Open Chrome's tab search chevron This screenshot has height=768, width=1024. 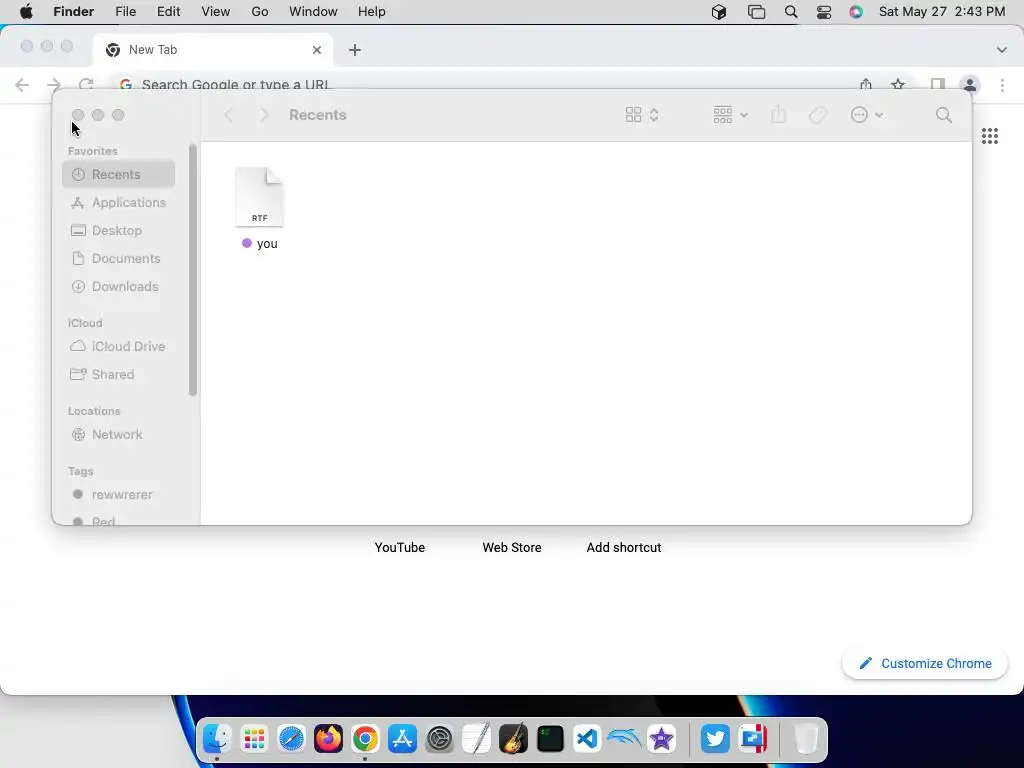click(1002, 50)
